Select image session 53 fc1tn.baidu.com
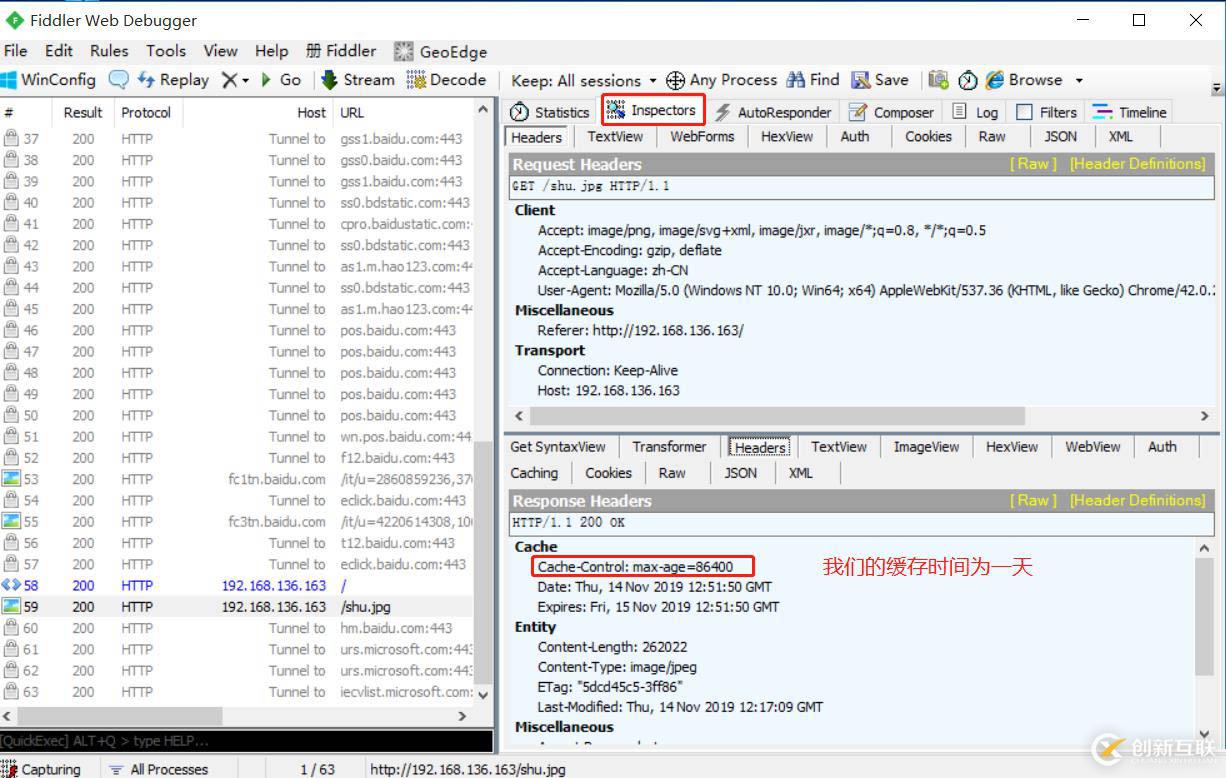1226x778 pixels. click(237, 479)
